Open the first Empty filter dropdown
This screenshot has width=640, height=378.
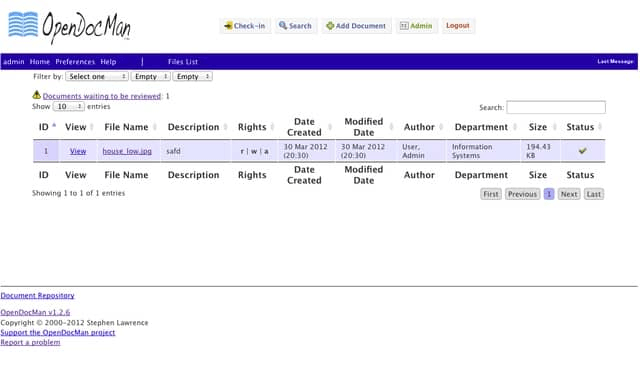pyautogui.click(x=151, y=76)
